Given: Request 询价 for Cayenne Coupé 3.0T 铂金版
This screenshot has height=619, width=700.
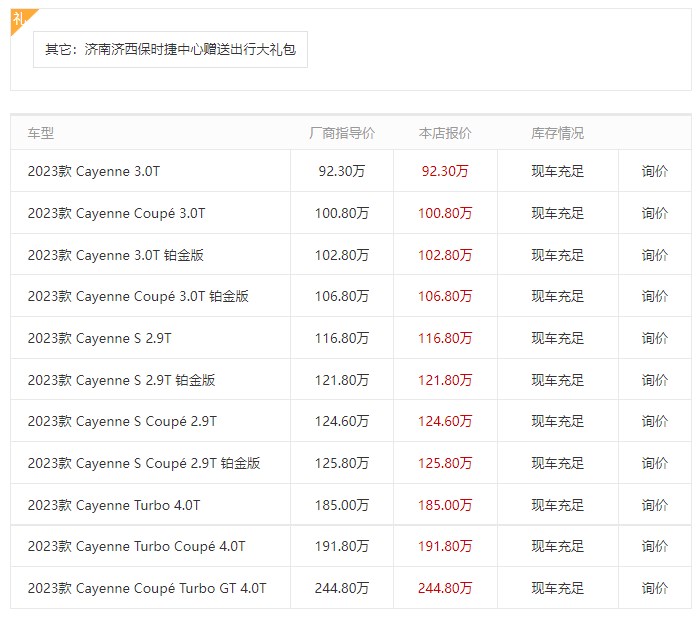Looking at the screenshot, I should pos(654,296).
